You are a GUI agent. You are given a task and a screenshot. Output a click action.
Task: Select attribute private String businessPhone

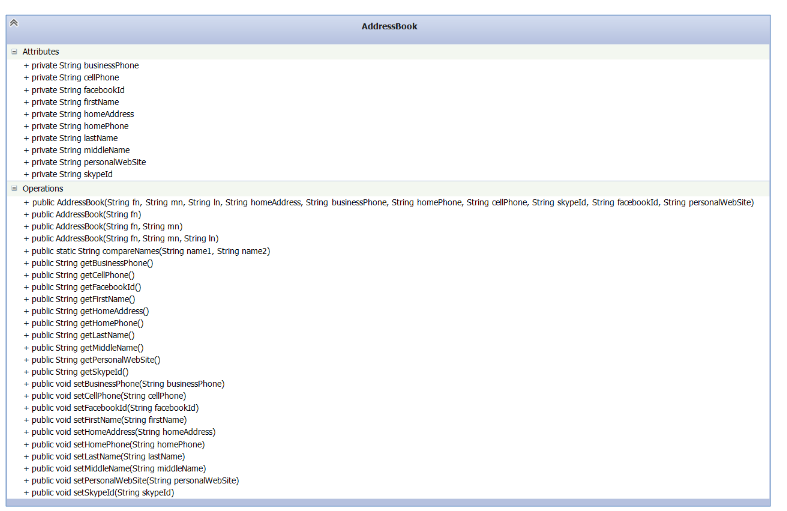(x=81, y=65)
